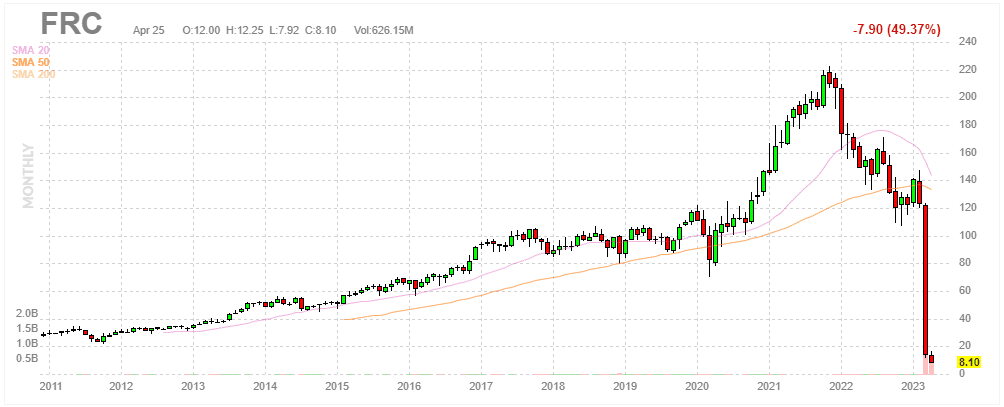The height and width of the screenshot is (407, 1004).
Task: Click the MONTHLY timeframe label
Action: (28, 175)
